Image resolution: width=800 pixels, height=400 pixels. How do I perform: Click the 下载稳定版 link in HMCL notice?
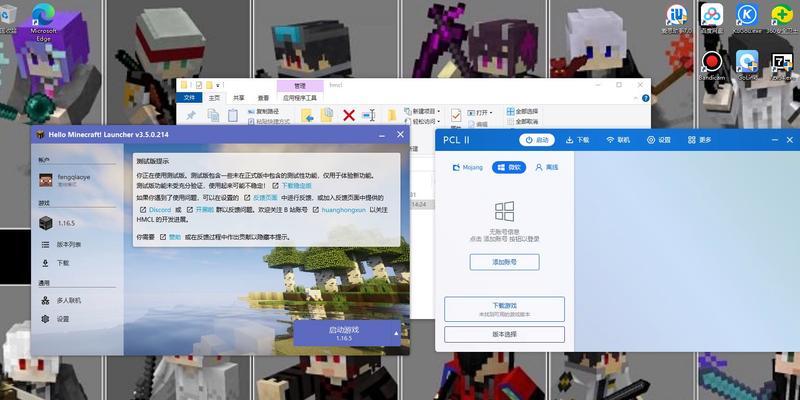(x=296, y=186)
